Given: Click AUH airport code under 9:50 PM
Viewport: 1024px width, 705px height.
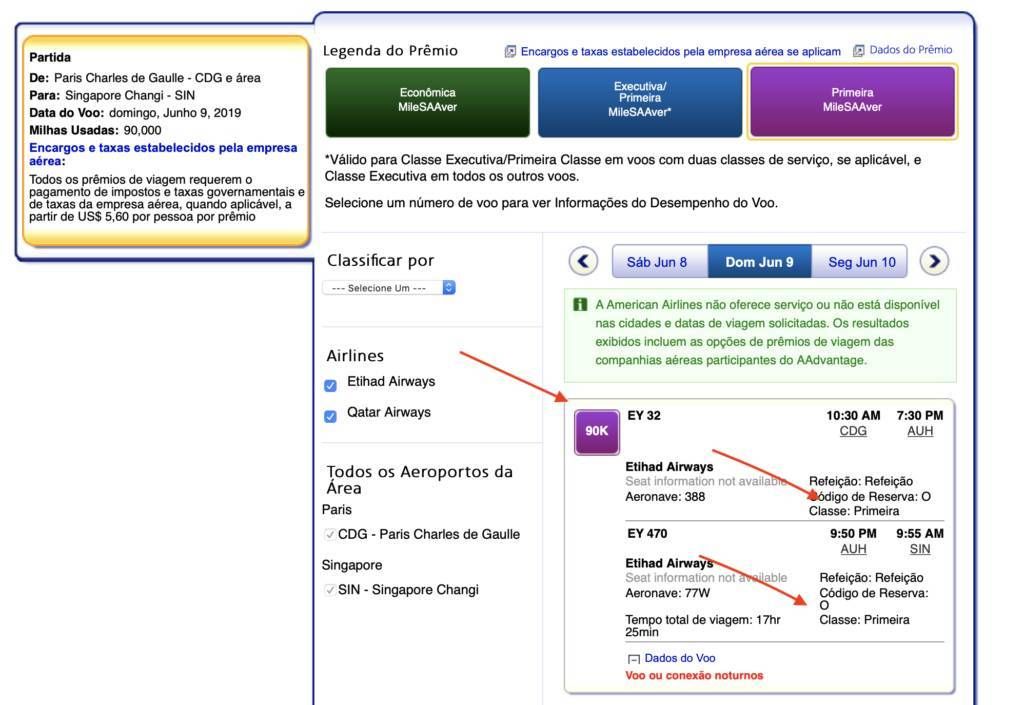Looking at the screenshot, I should (854, 550).
